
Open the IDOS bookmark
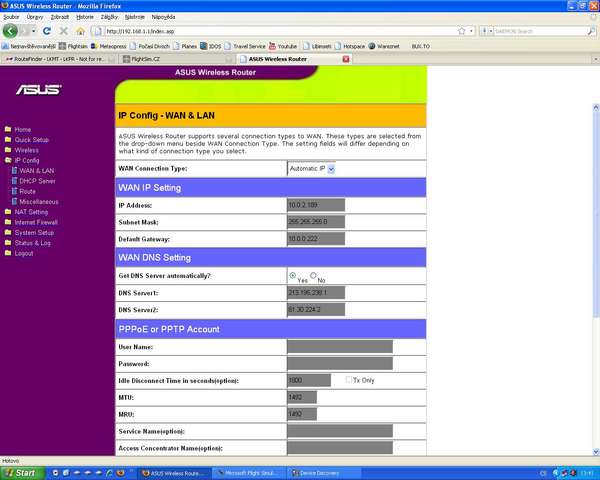point(211,46)
